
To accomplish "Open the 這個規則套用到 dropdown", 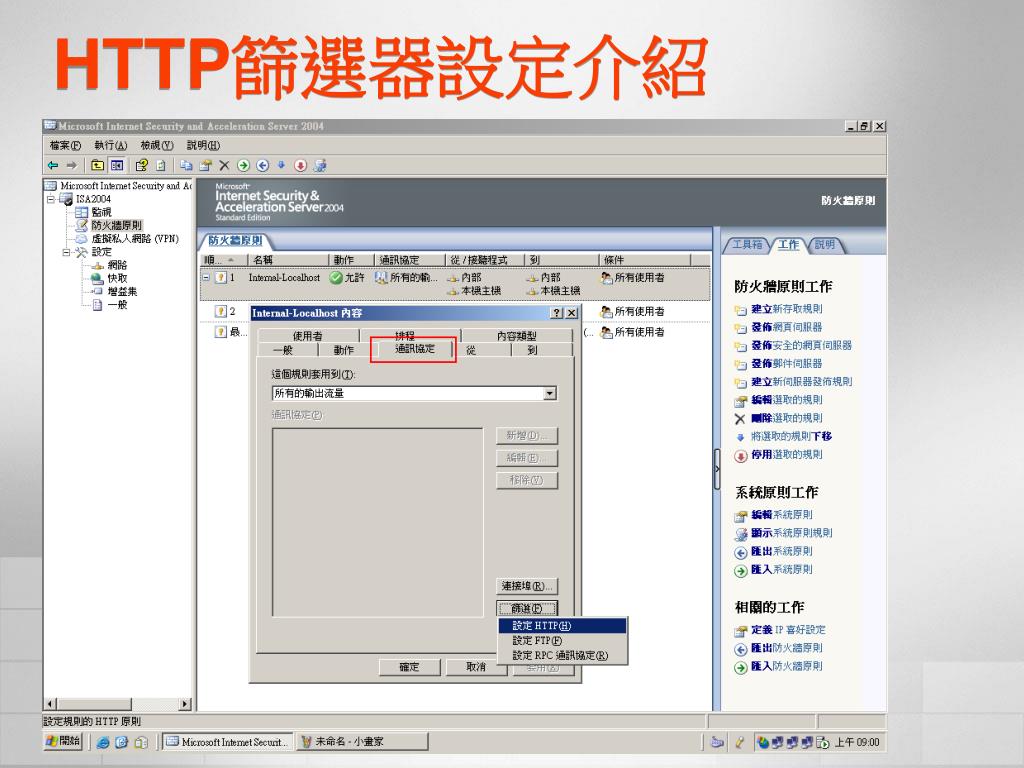I will (550, 393).
